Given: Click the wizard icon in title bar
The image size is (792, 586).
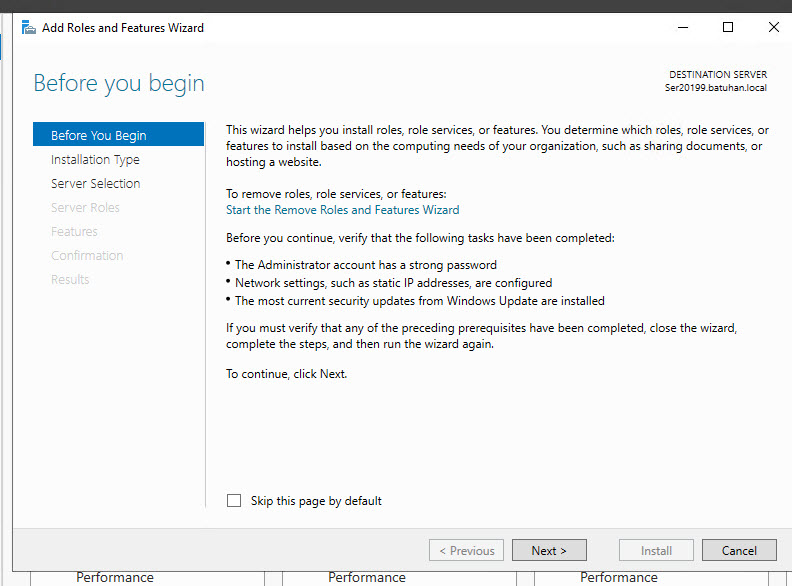Looking at the screenshot, I should point(28,28).
